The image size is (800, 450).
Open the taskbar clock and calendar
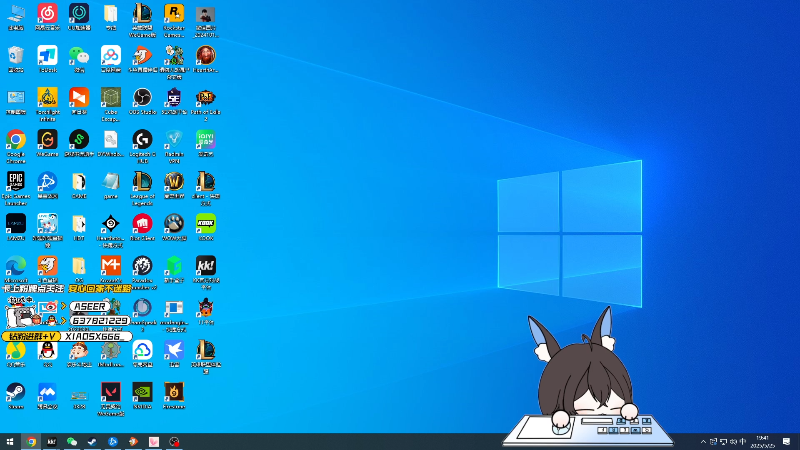(x=763, y=442)
